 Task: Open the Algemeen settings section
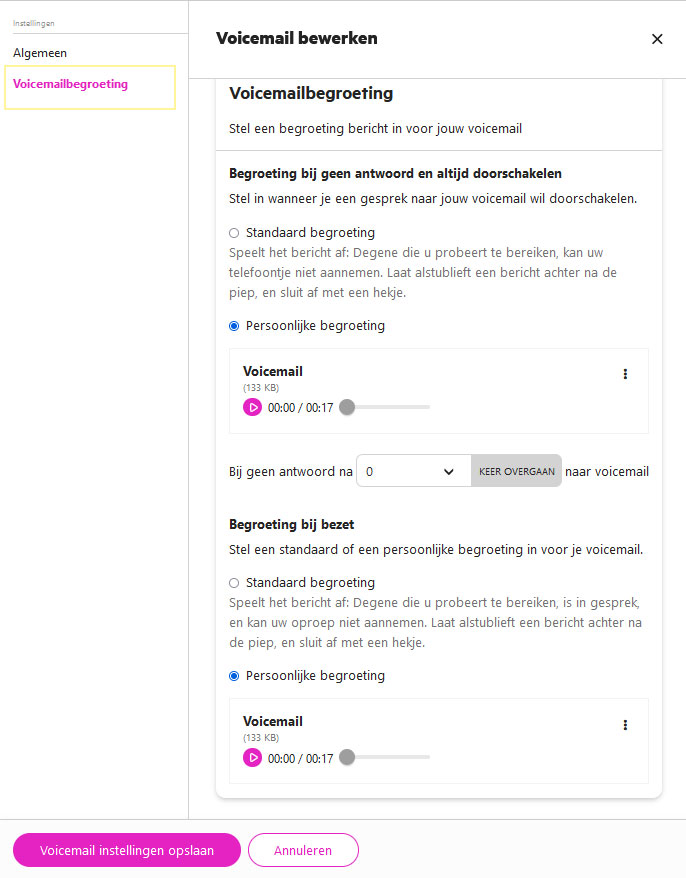40,53
